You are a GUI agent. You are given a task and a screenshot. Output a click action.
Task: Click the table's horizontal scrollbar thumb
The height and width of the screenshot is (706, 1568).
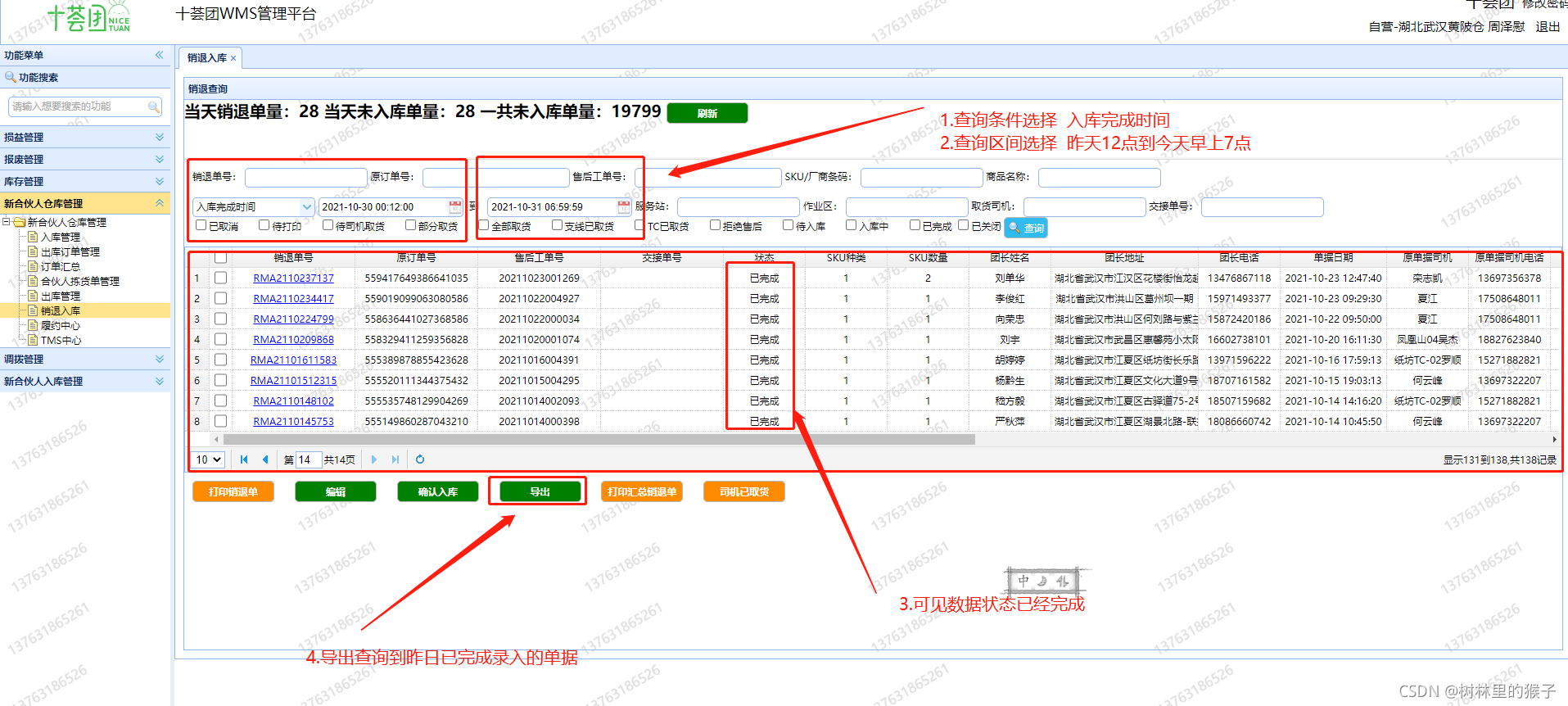click(599, 440)
